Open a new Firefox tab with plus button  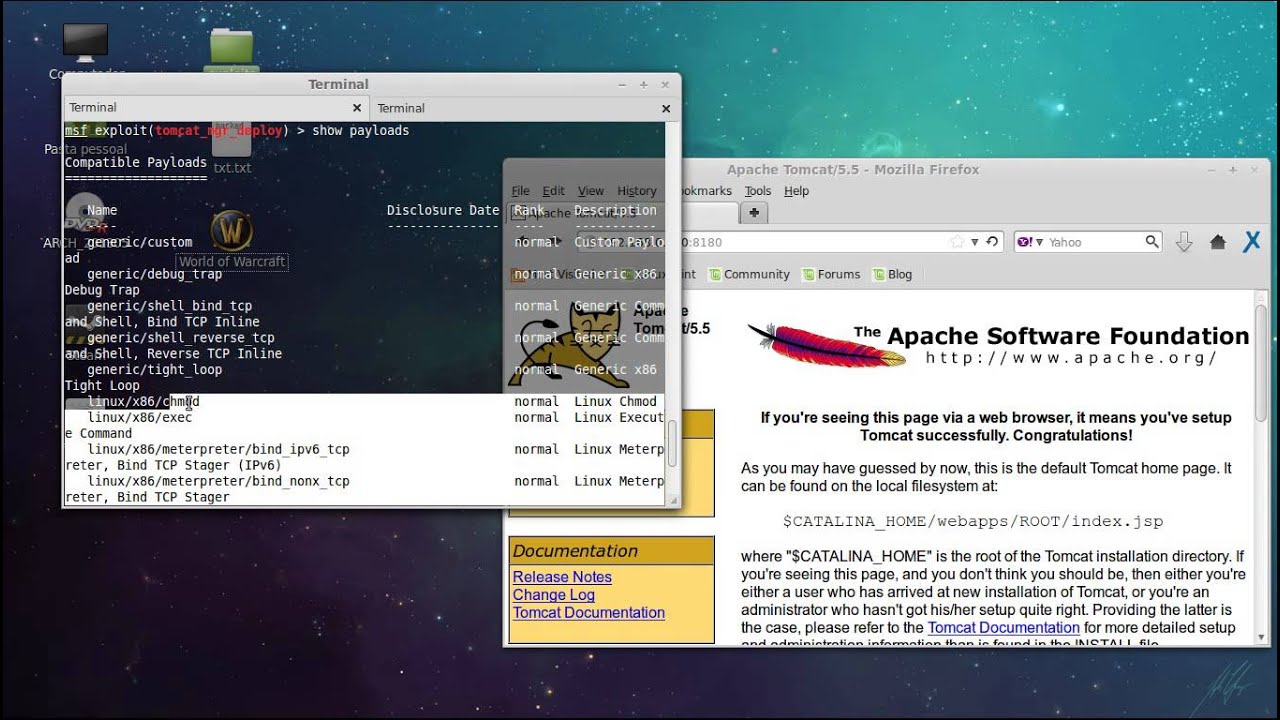click(754, 212)
